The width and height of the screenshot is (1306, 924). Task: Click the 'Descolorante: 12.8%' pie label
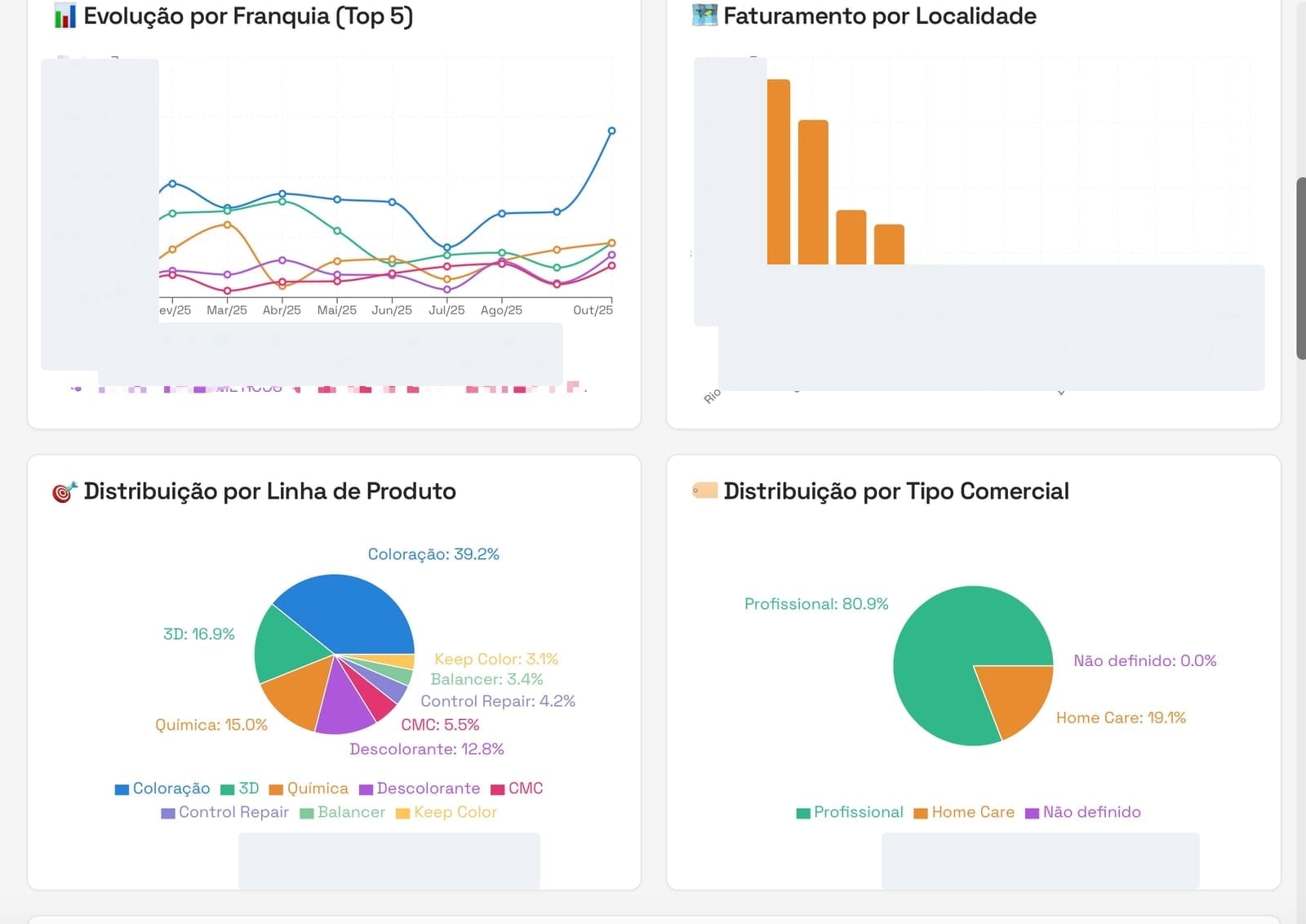(x=427, y=749)
